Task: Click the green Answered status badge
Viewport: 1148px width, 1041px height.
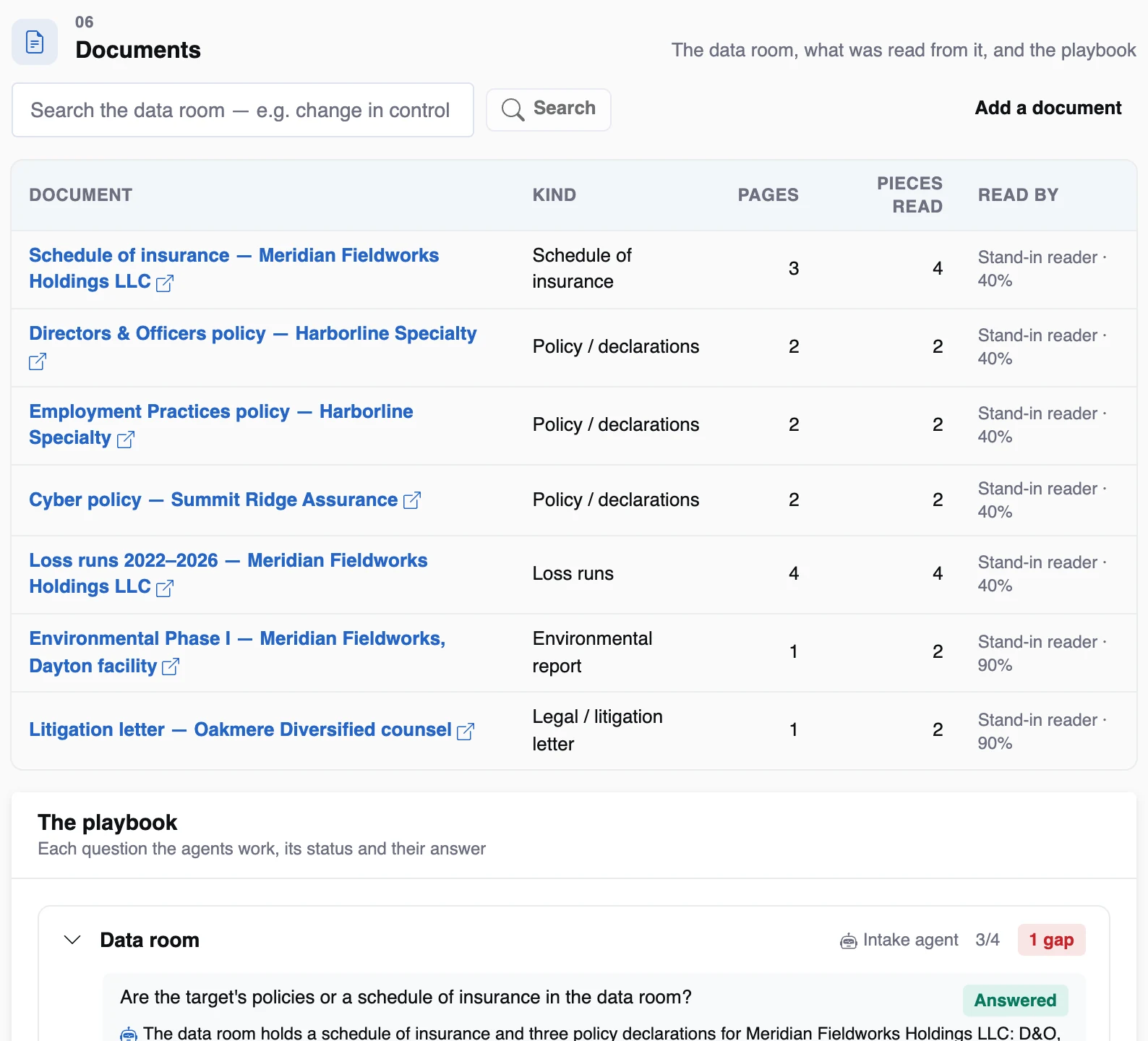Action: click(x=1015, y=1000)
